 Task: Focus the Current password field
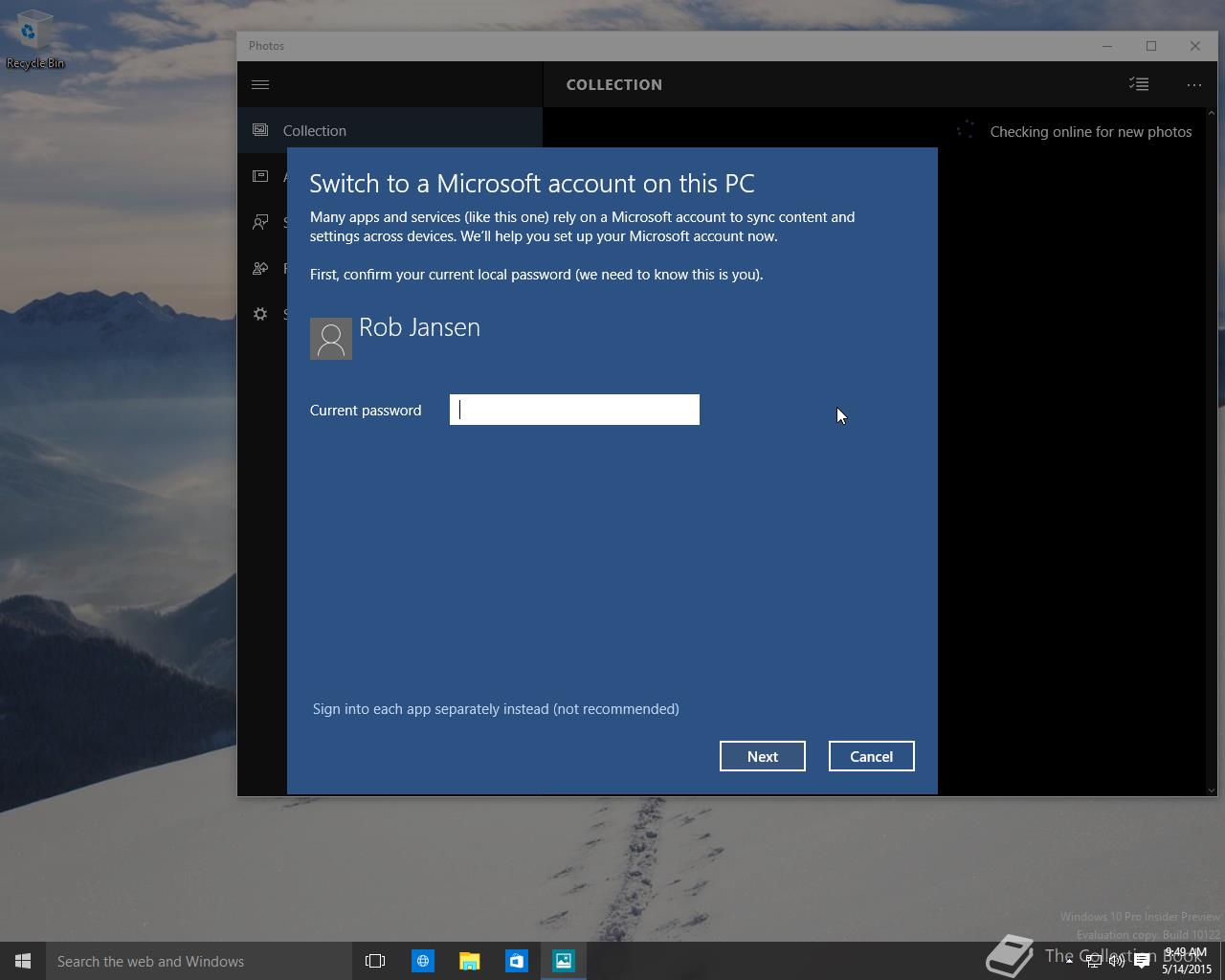574,410
